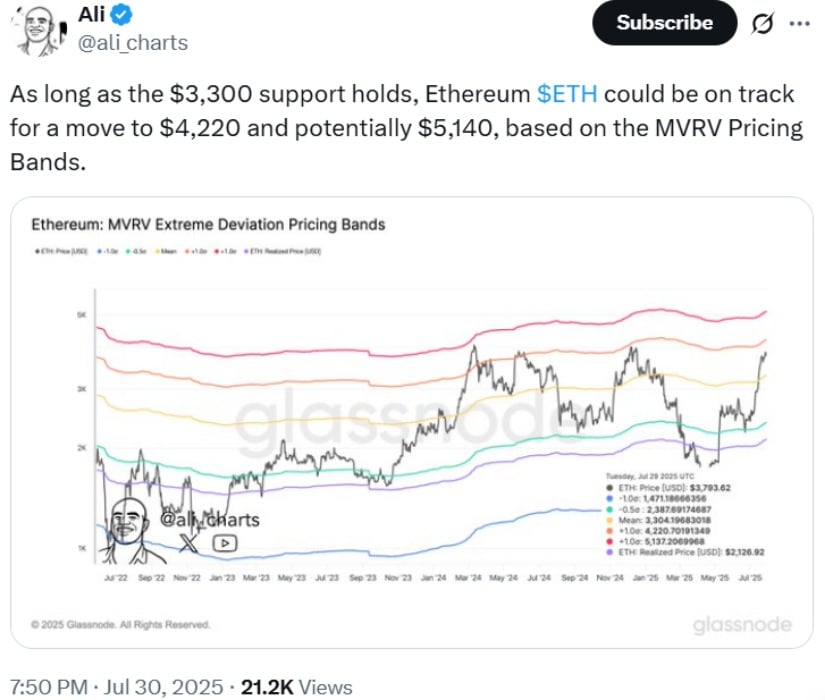Toggle the ETH Price legend entry
Viewport: 825px width, 700px height.
tap(61, 252)
